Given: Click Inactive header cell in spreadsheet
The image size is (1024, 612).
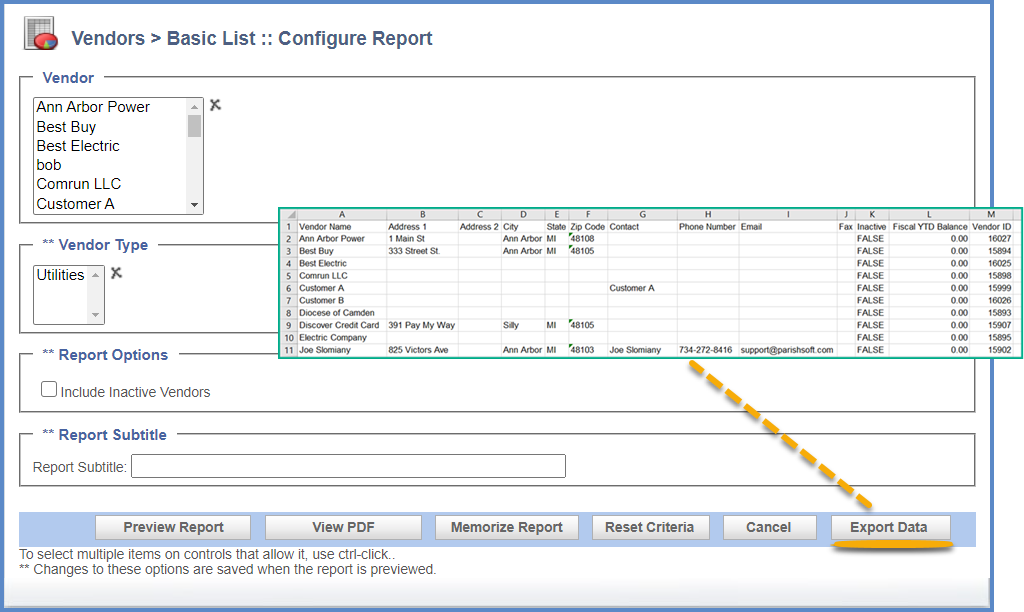Looking at the screenshot, I should click(872, 227).
